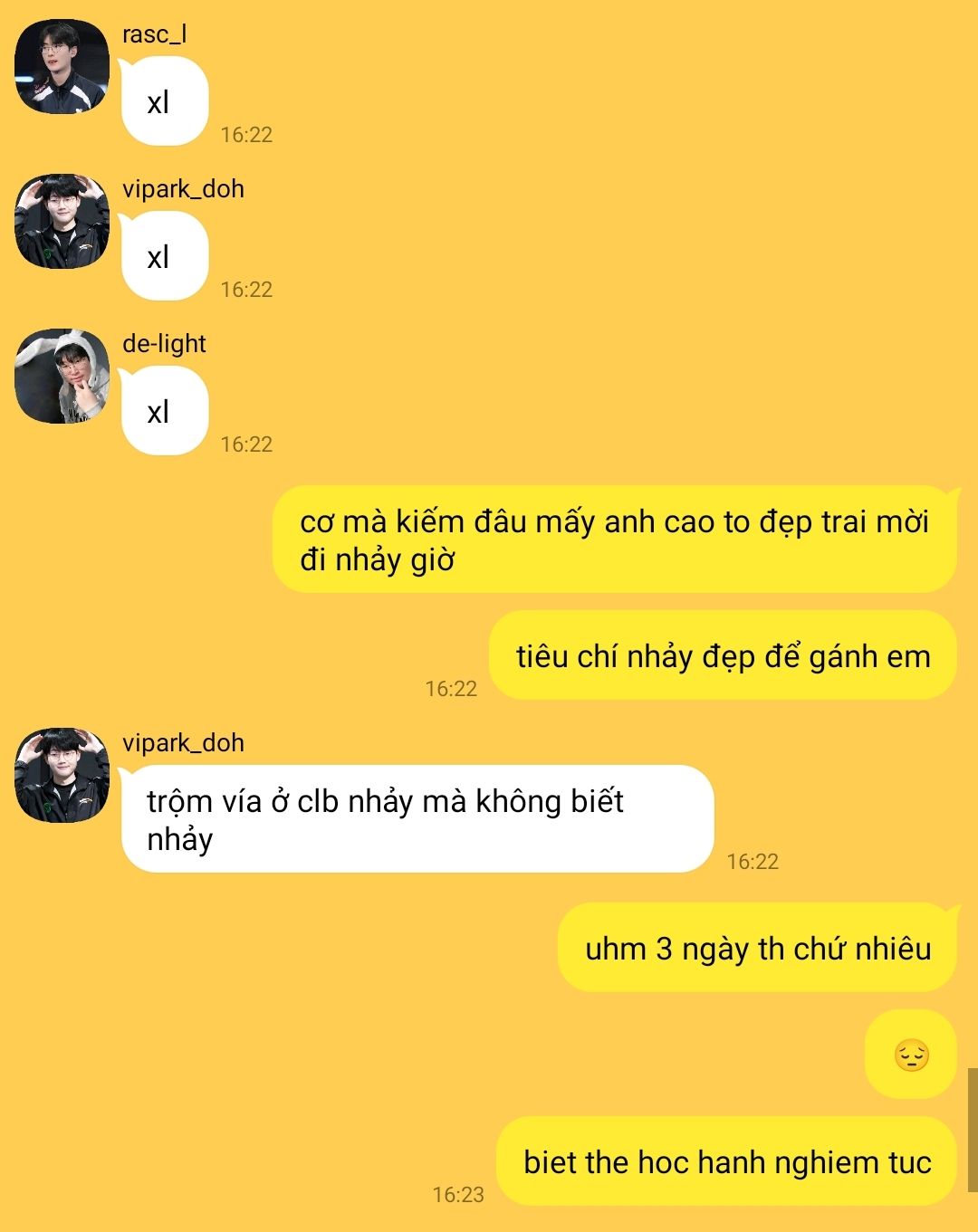This screenshot has height=1232, width=978.
Task: Click the de-light username label
Action: click(x=164, y=344)
